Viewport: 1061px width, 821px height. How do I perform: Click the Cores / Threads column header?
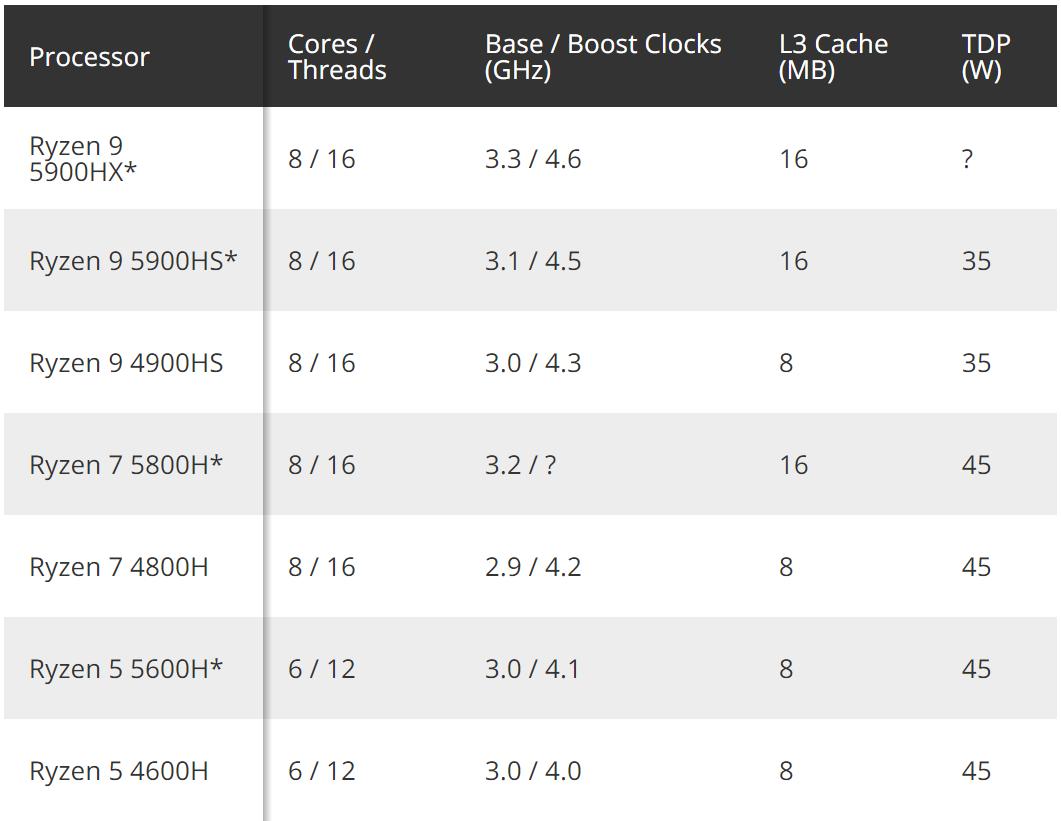point(337,57)
